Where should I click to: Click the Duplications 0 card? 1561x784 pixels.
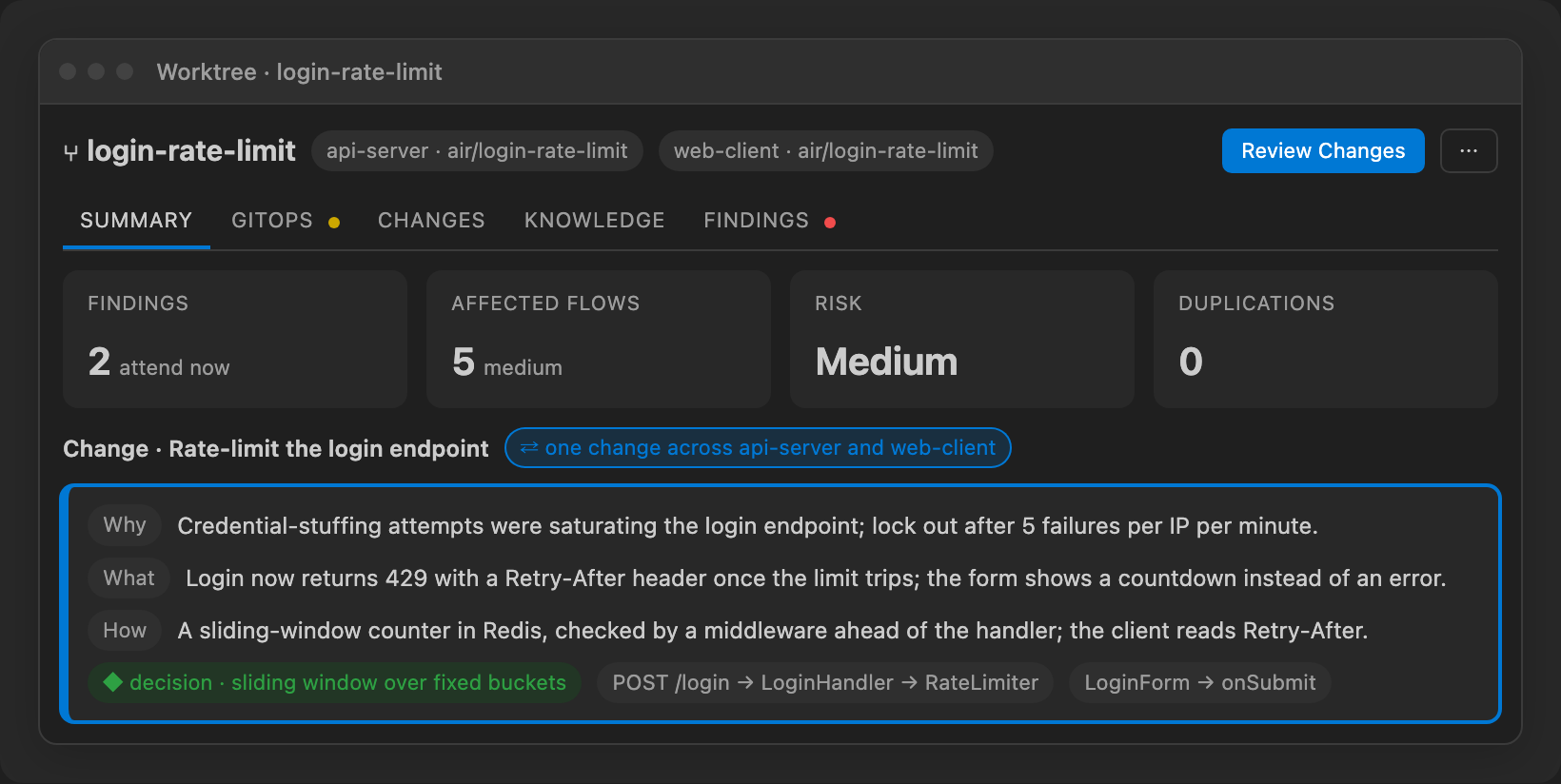(1326, 339)
